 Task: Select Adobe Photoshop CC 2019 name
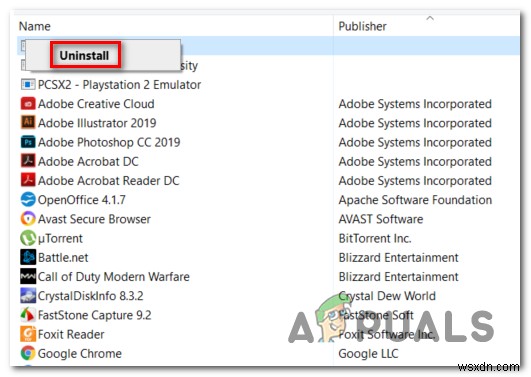[x=109, y=142]
